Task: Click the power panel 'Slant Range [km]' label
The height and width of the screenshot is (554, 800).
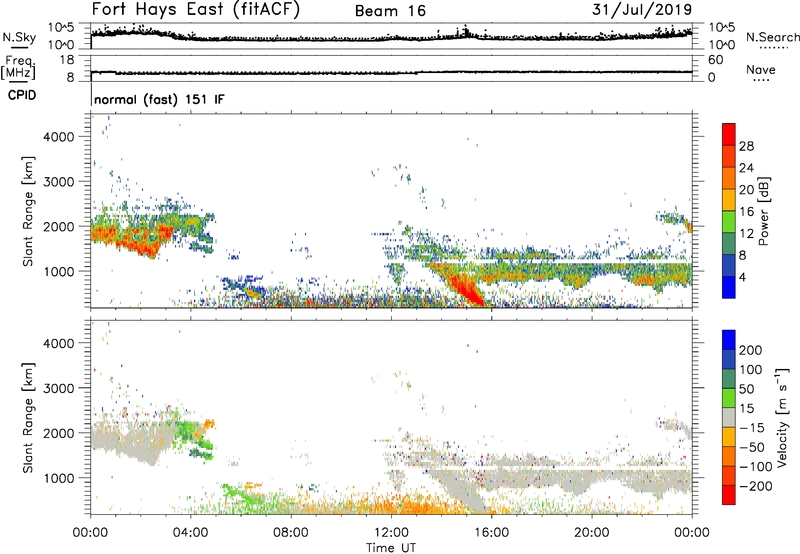Action: point(28,211)
